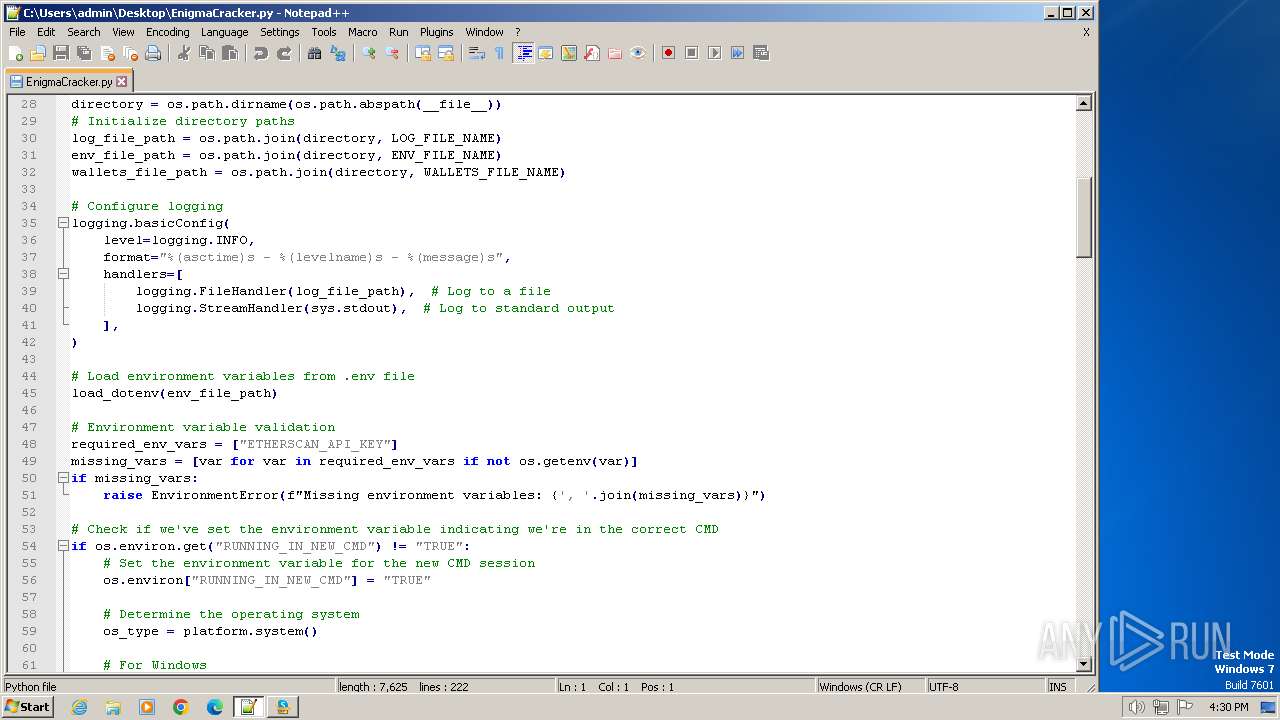1280x720 pixels.
Task: Toggle monitoring eye icon
Action: [637, 53]
